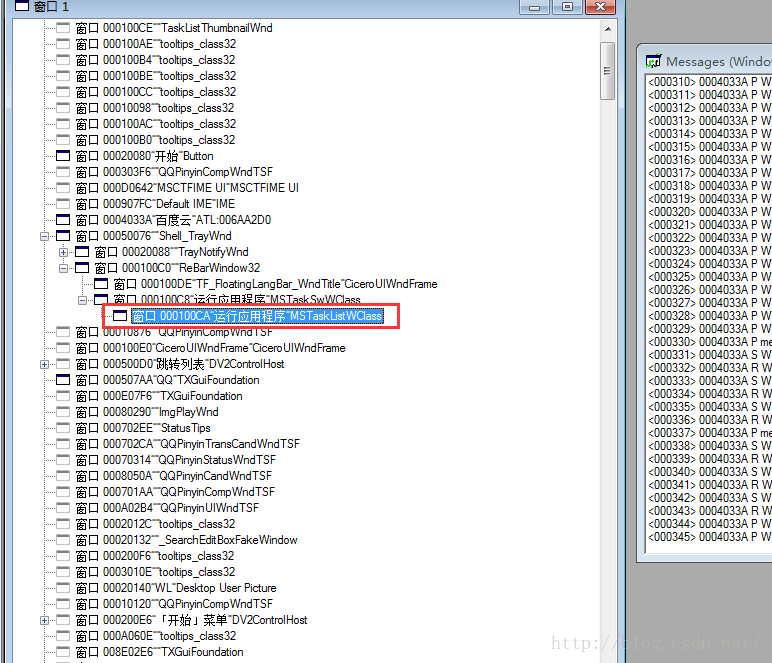
Task: Expand the 000500D0 跳转列表 node
Action: 44,365
